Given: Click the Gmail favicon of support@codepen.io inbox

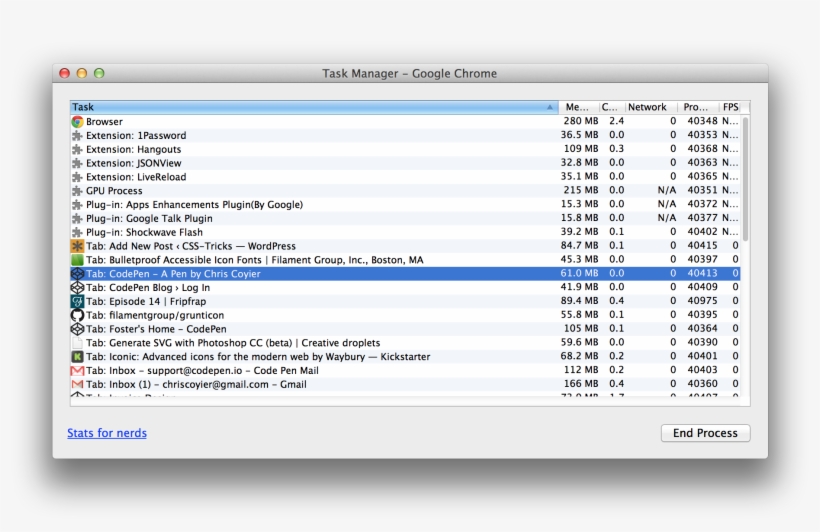Looking at the screenshot, I should click(x=77, y=370).
